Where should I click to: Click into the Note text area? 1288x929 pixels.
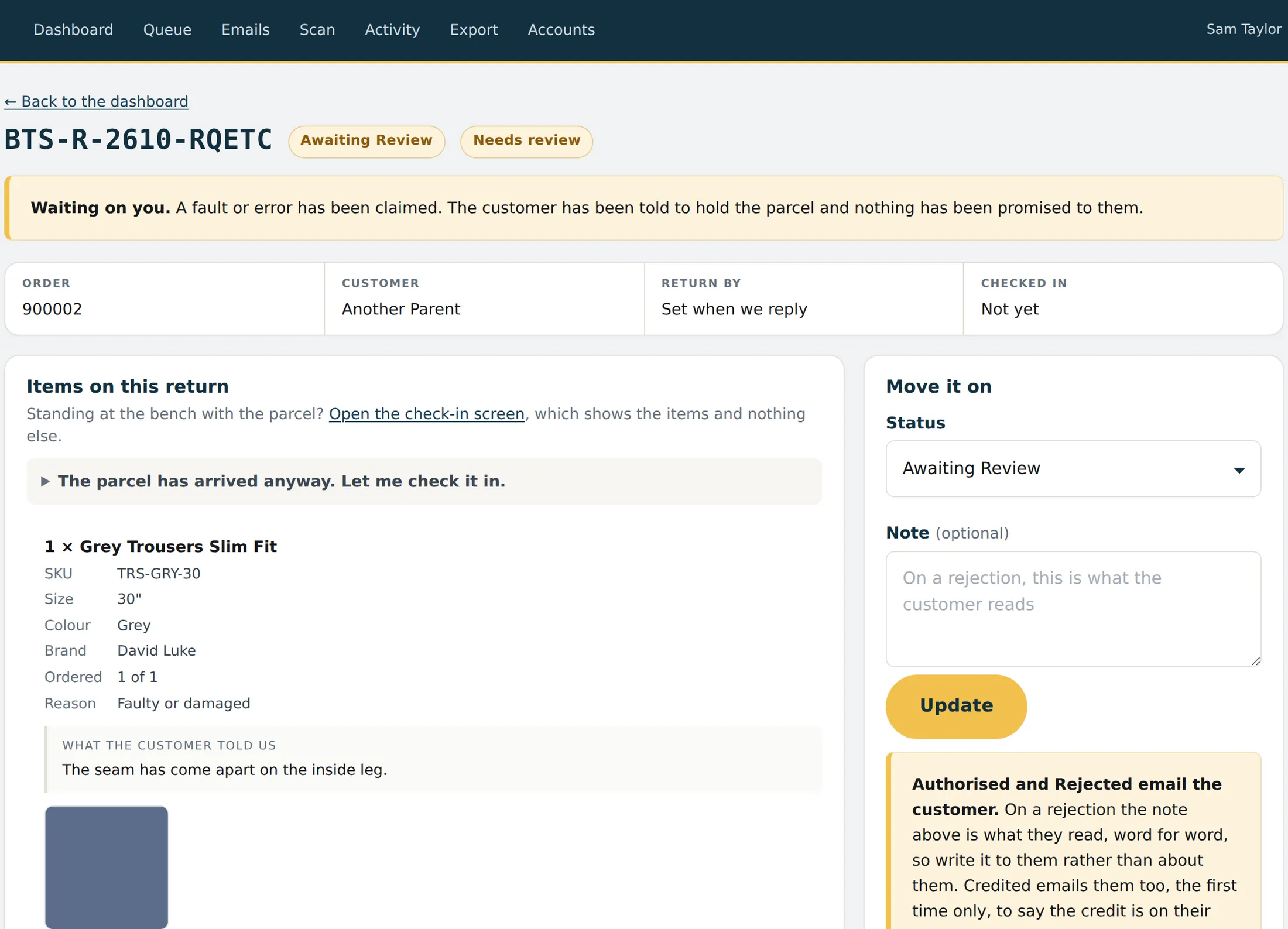[1073, 609]
